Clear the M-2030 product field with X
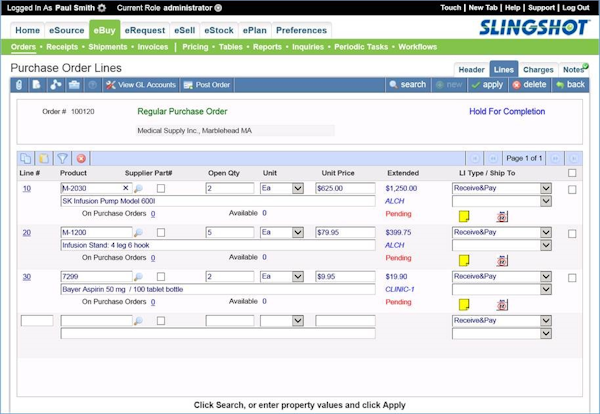The width and height of the screenshot is (600, 414). point(126,188)
